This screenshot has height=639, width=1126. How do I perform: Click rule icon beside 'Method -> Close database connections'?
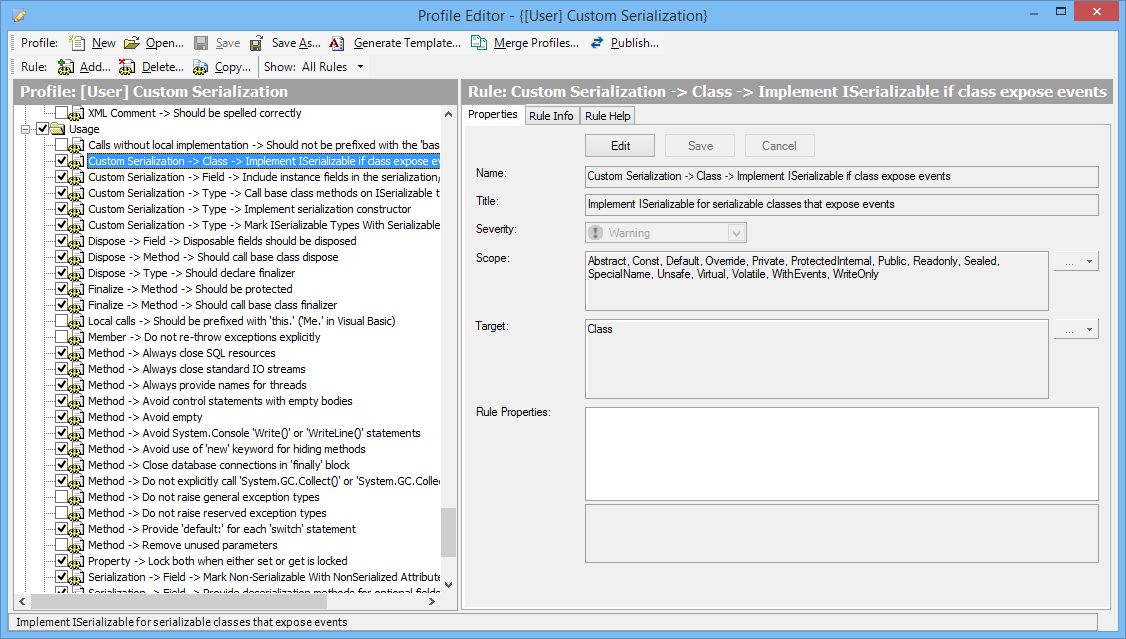(75, 466)
